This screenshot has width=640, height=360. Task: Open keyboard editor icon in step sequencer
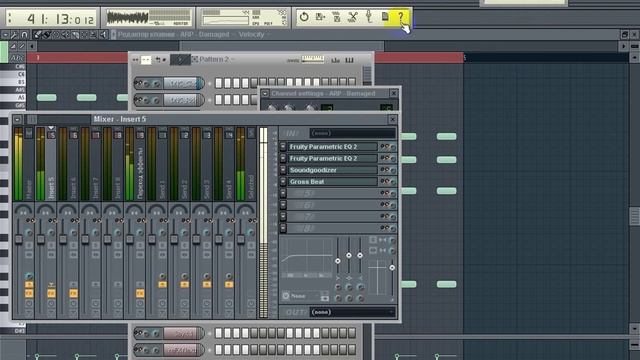[349, 60]
